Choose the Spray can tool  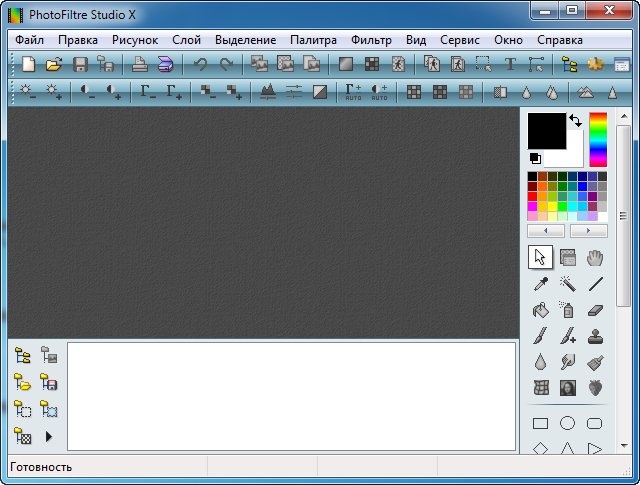[567, 310]
